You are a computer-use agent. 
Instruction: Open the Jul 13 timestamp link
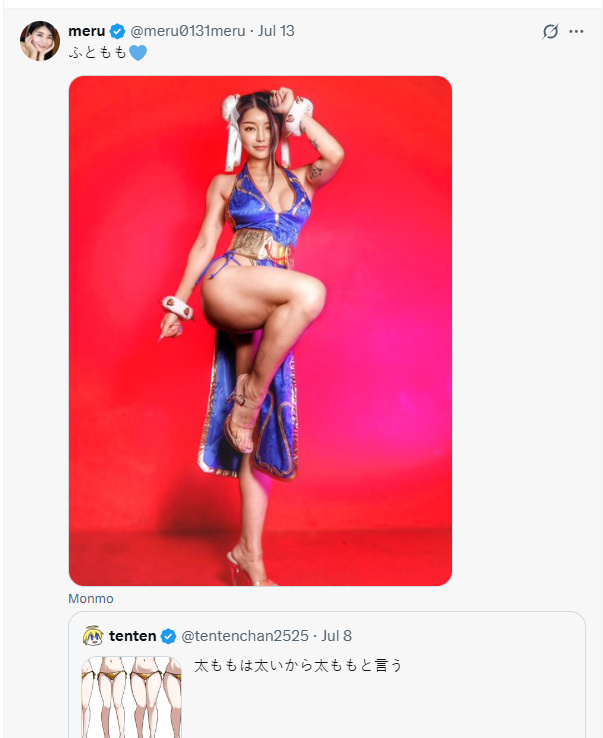coord(276,31)
